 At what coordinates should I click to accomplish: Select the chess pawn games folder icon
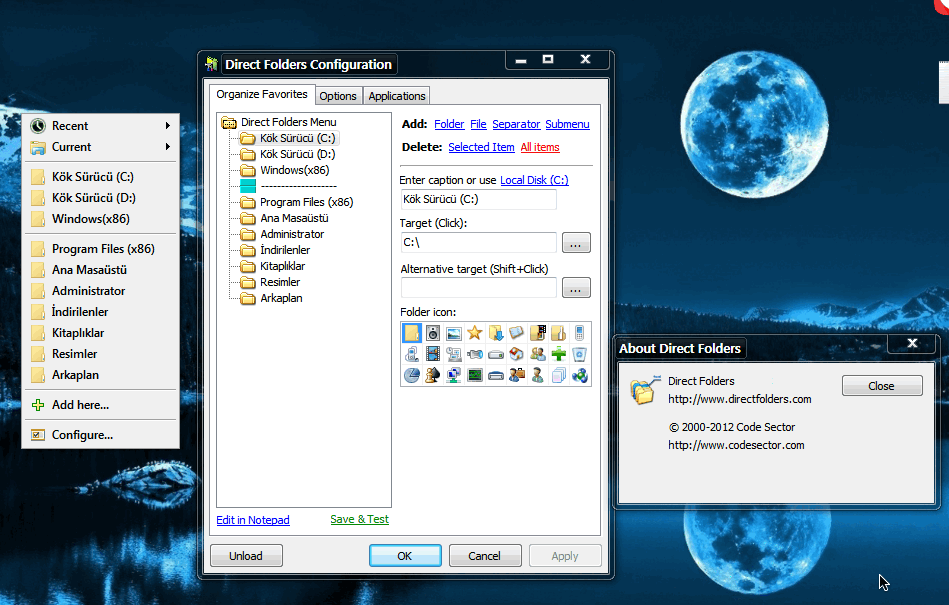coord(433,375)
